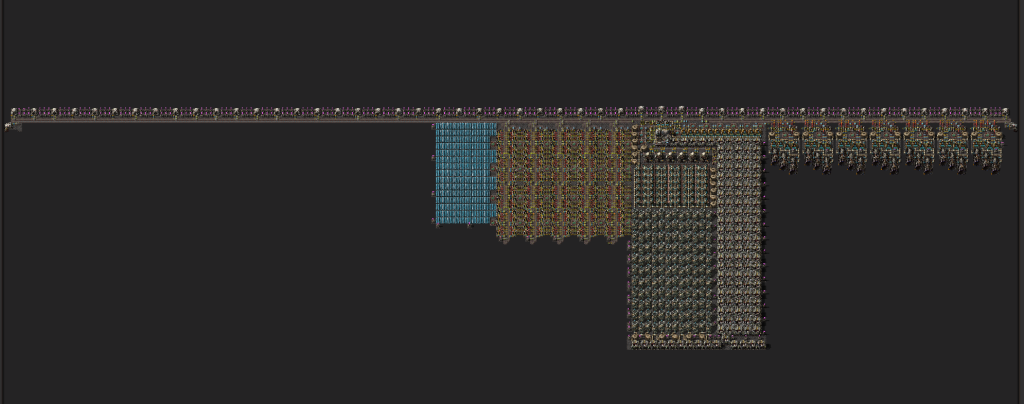Click the fourth of seven small right-side modules
This screenshot has width=1024, height=404.
[x=885, y=146]
